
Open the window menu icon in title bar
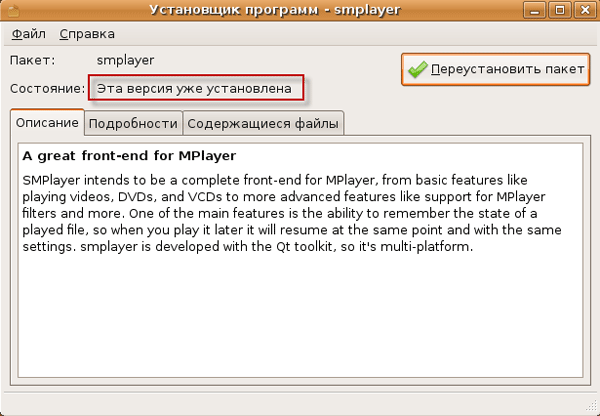(x=14, y=10)
